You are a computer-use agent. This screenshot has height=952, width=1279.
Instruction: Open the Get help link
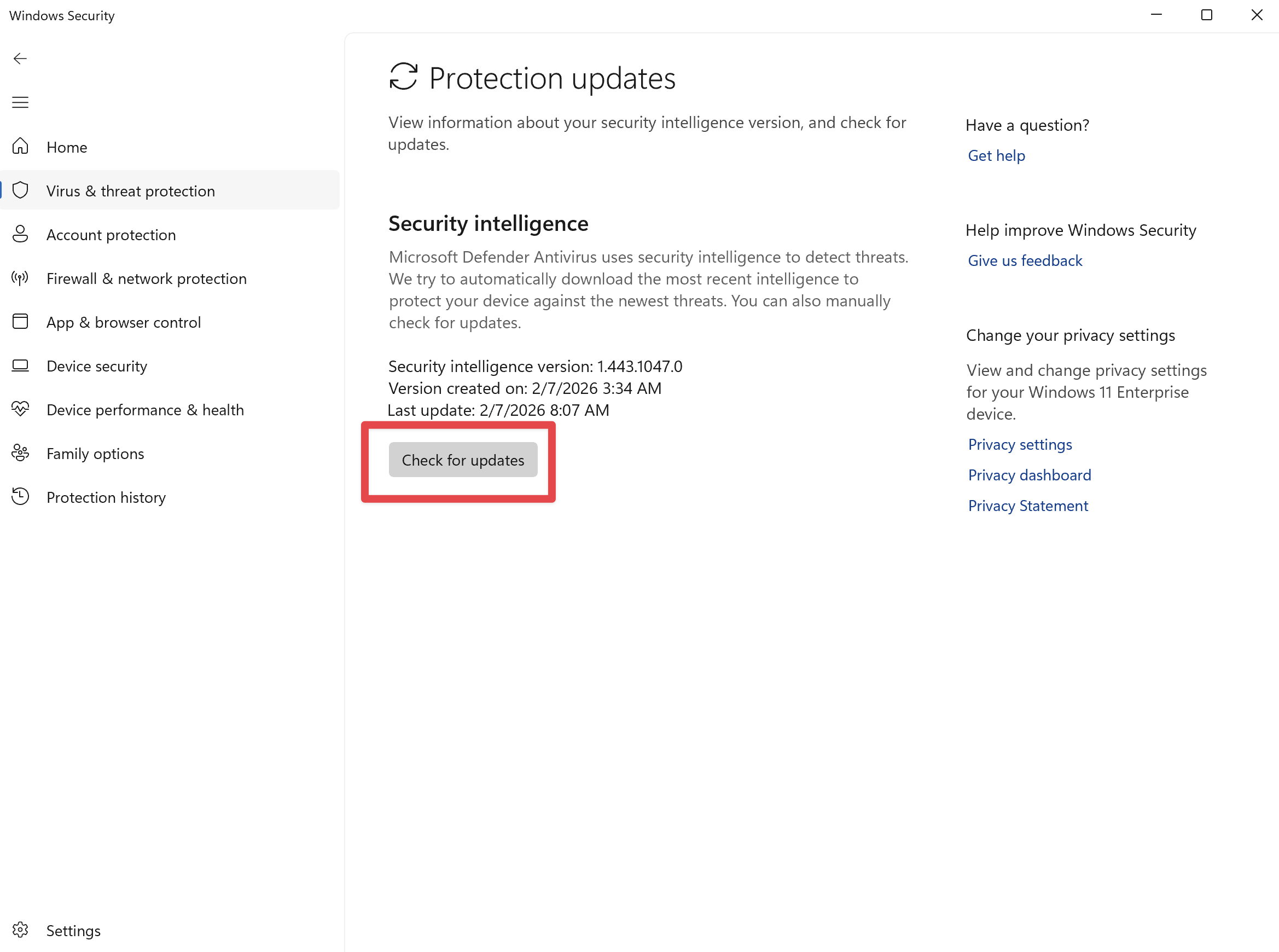pyautogui.click(x=996, y=155)
